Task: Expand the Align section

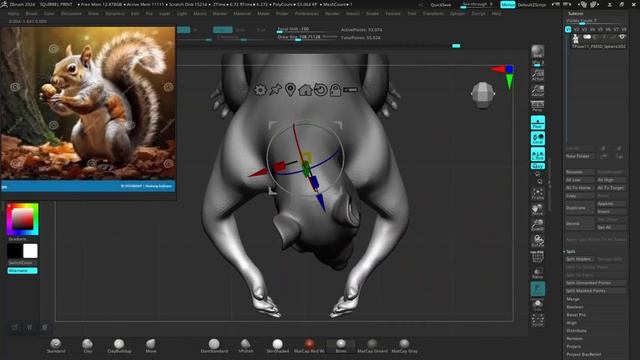Action: [x=571, y=323]
